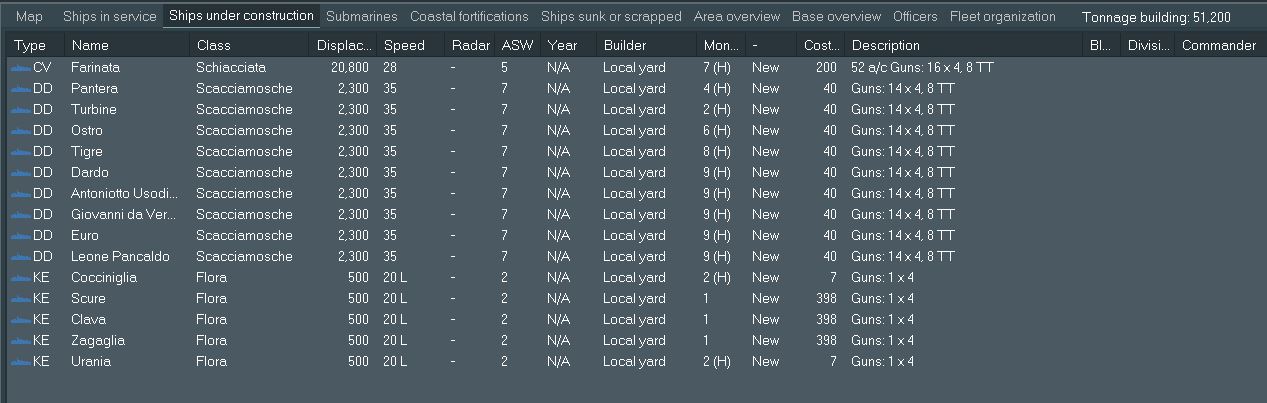
Task: Click the ship icon beside CV Farinata
Action: tap(20, 68)
